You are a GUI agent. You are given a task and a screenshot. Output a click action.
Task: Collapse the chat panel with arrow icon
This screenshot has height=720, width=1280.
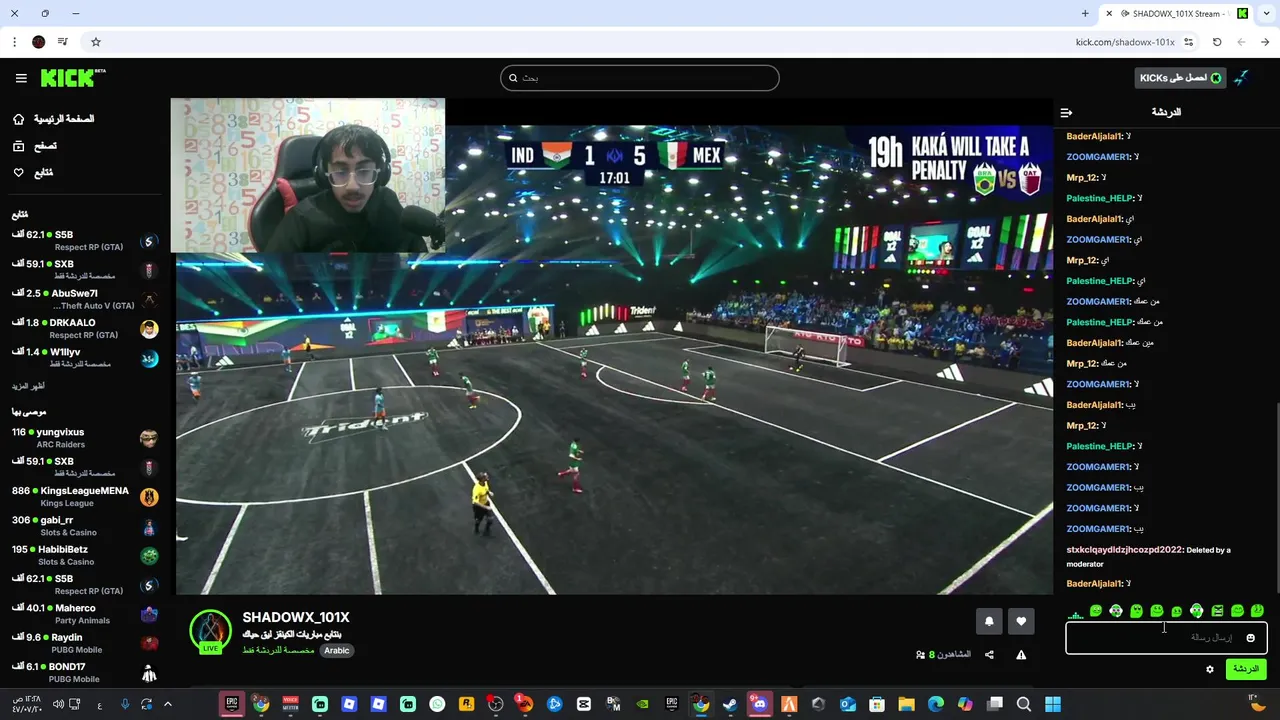(x=1066, y=112)
